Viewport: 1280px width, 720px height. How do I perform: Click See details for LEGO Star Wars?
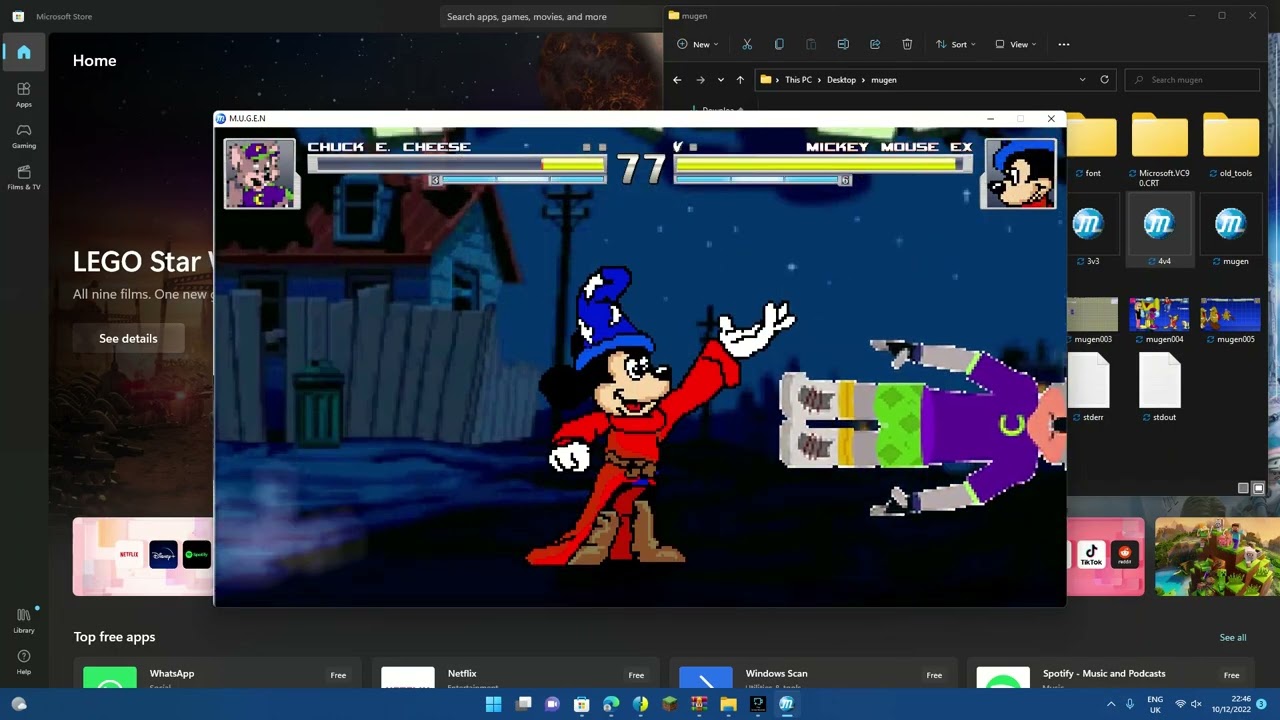coord(128,338)
